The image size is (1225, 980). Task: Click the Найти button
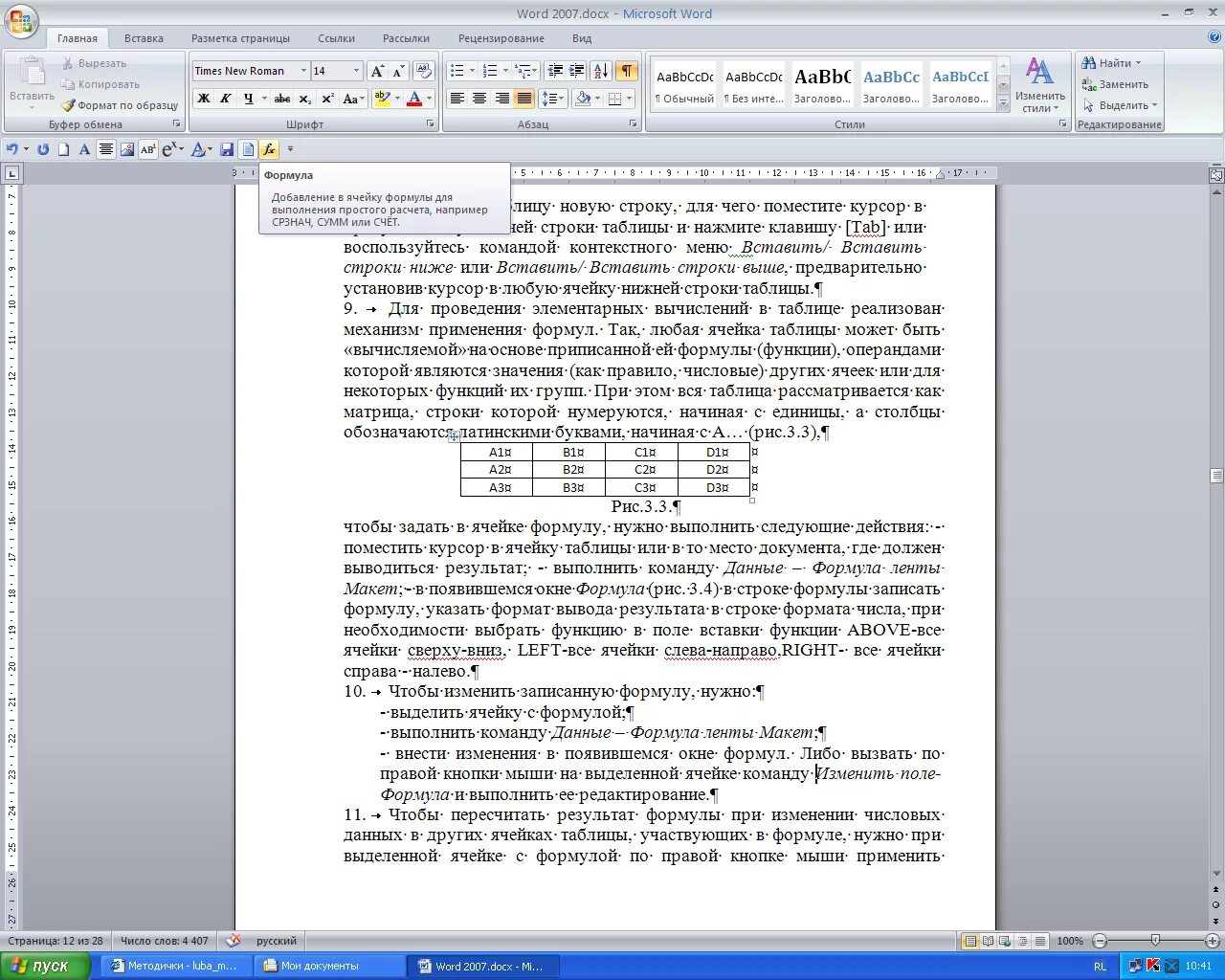[1111, 63]
